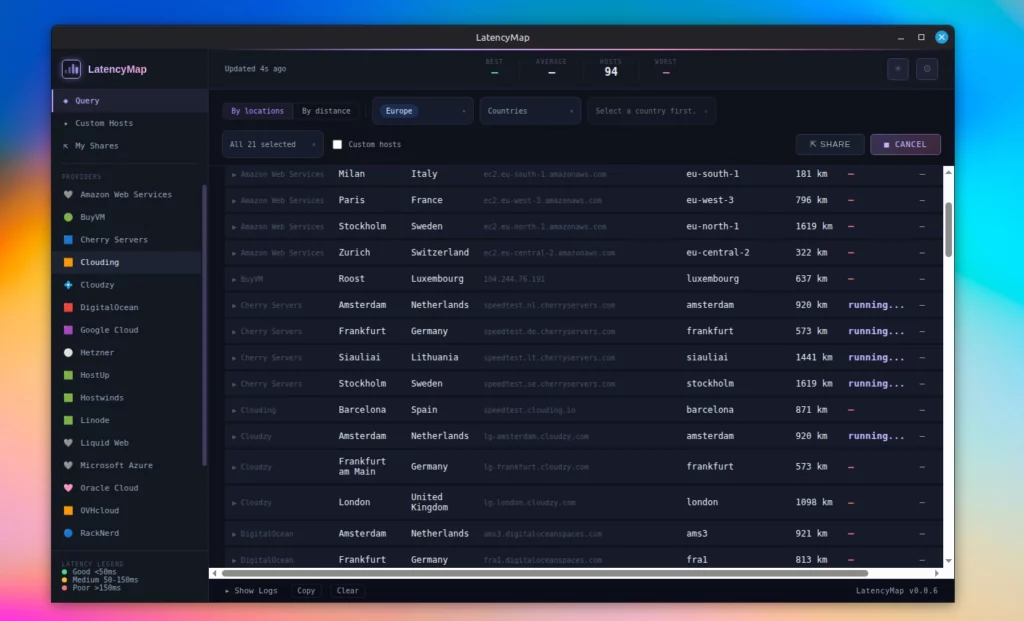Click the BuyVM green circle provider icon
This screenshot has height=621, width=1024.
point(68,217)
